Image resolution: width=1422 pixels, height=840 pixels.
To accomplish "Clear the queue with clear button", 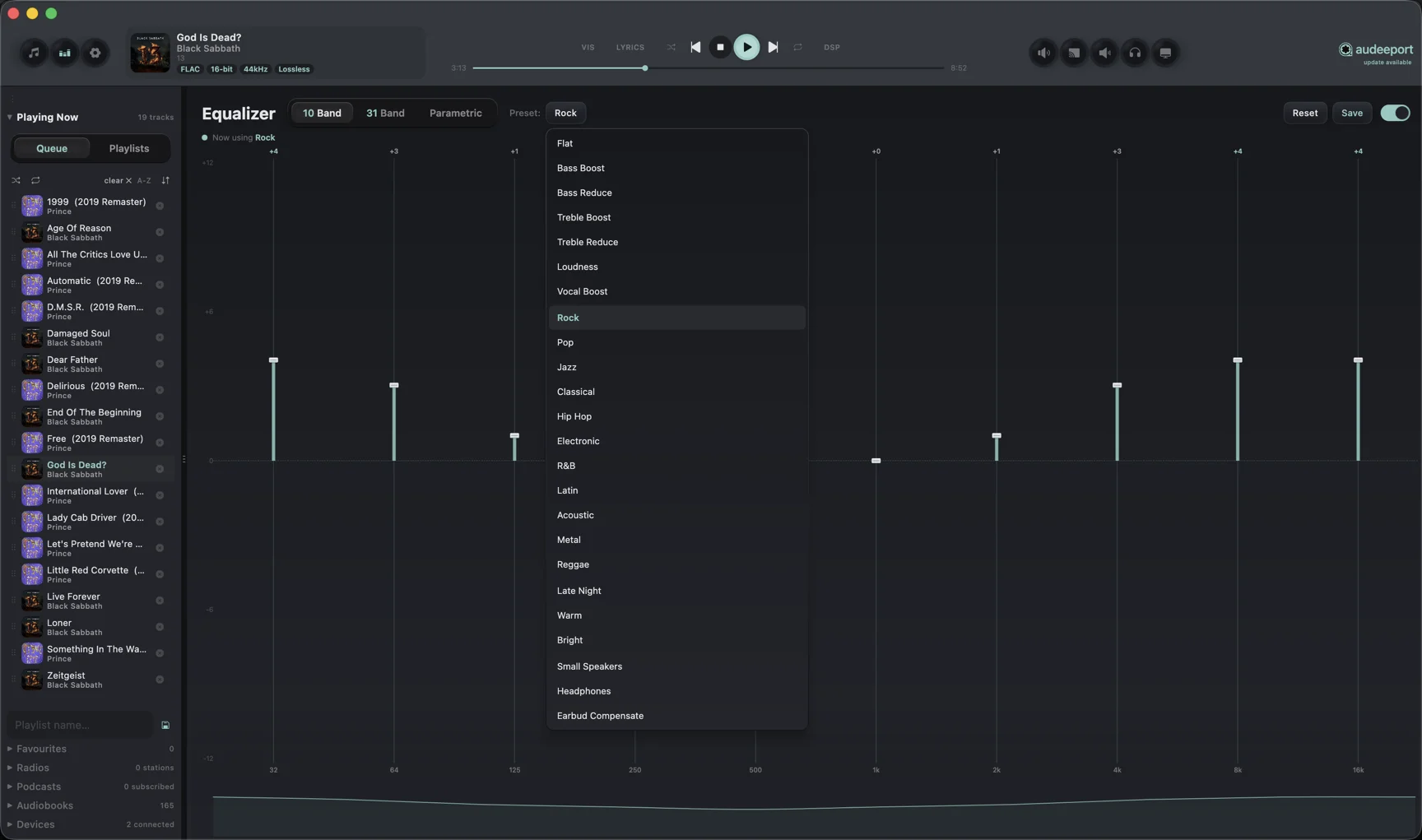I will pyautogui.click(x=118, y=180).
